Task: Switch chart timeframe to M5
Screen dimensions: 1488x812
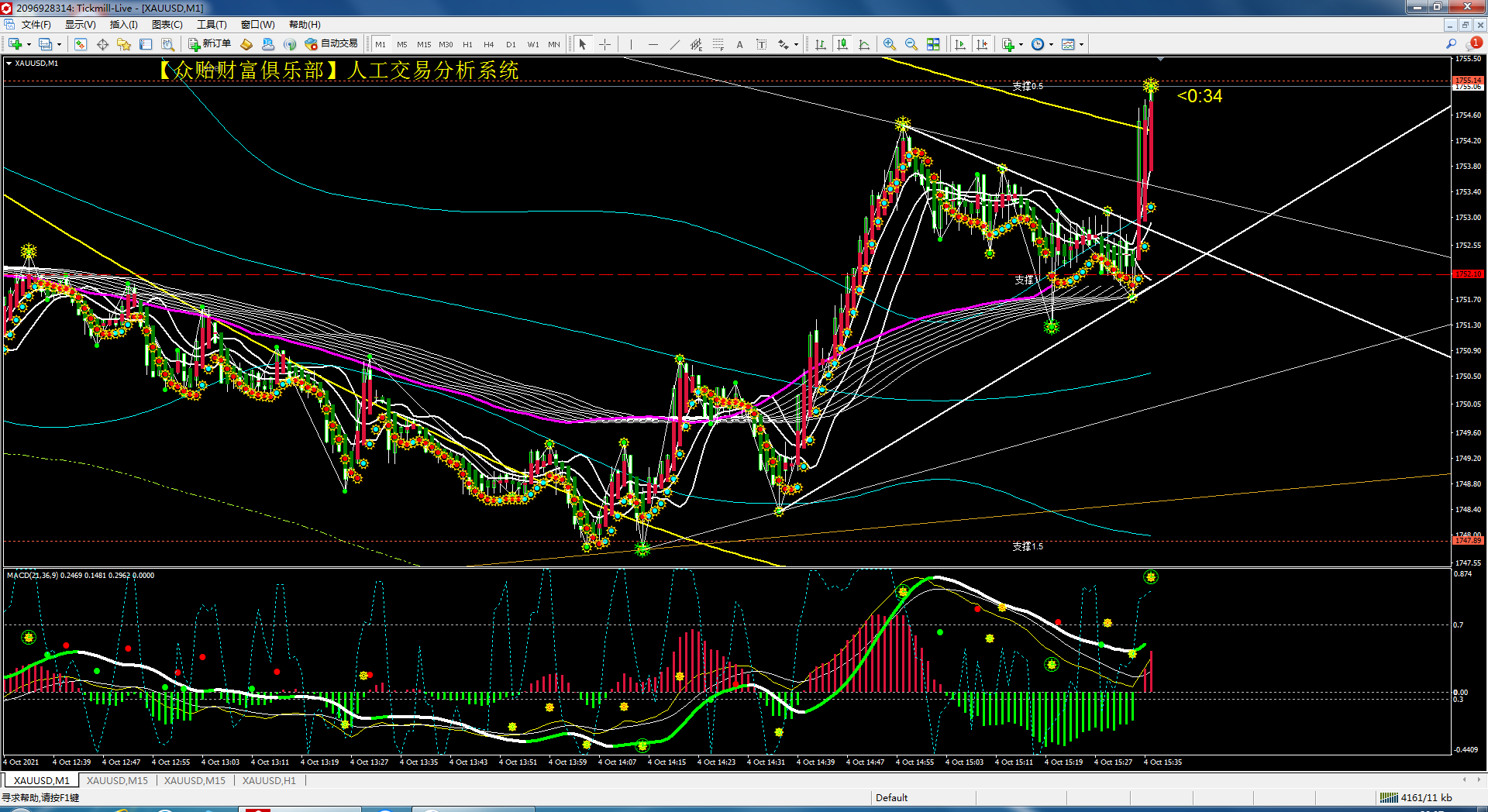Action: pyautogui.click(x=402, y=44)
